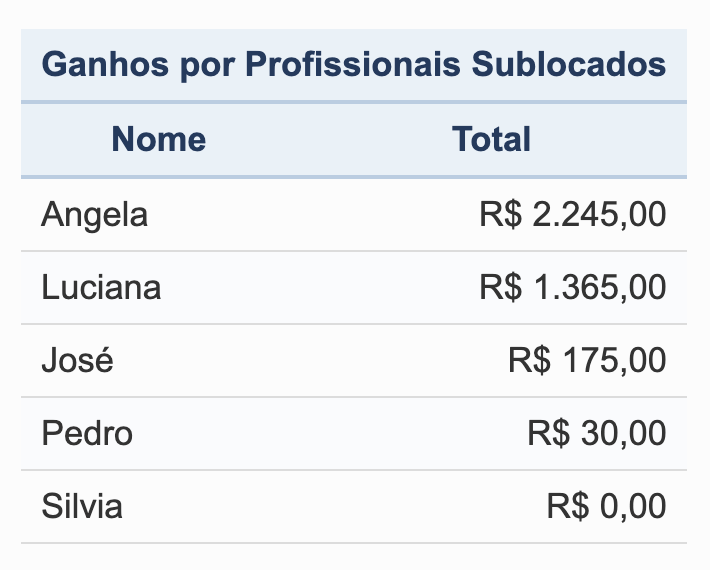Image resolution: width=710 pixels, height=570 pixels.
Task: Select the José name cell
Action: [78, 360]
